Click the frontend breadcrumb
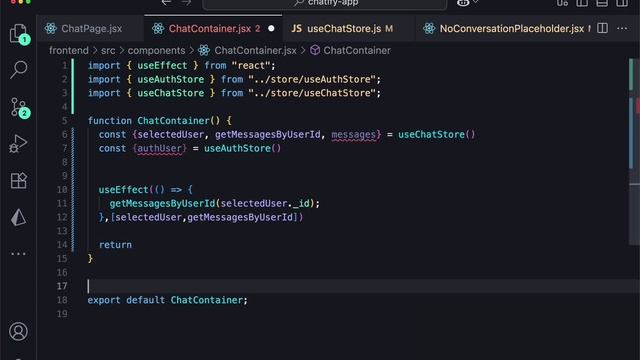 coord(69,51)
